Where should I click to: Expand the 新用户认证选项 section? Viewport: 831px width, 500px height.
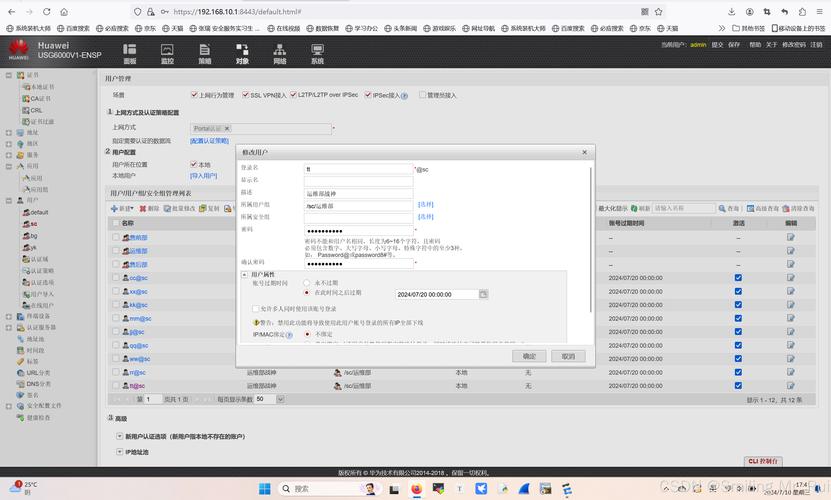[119, 436]
